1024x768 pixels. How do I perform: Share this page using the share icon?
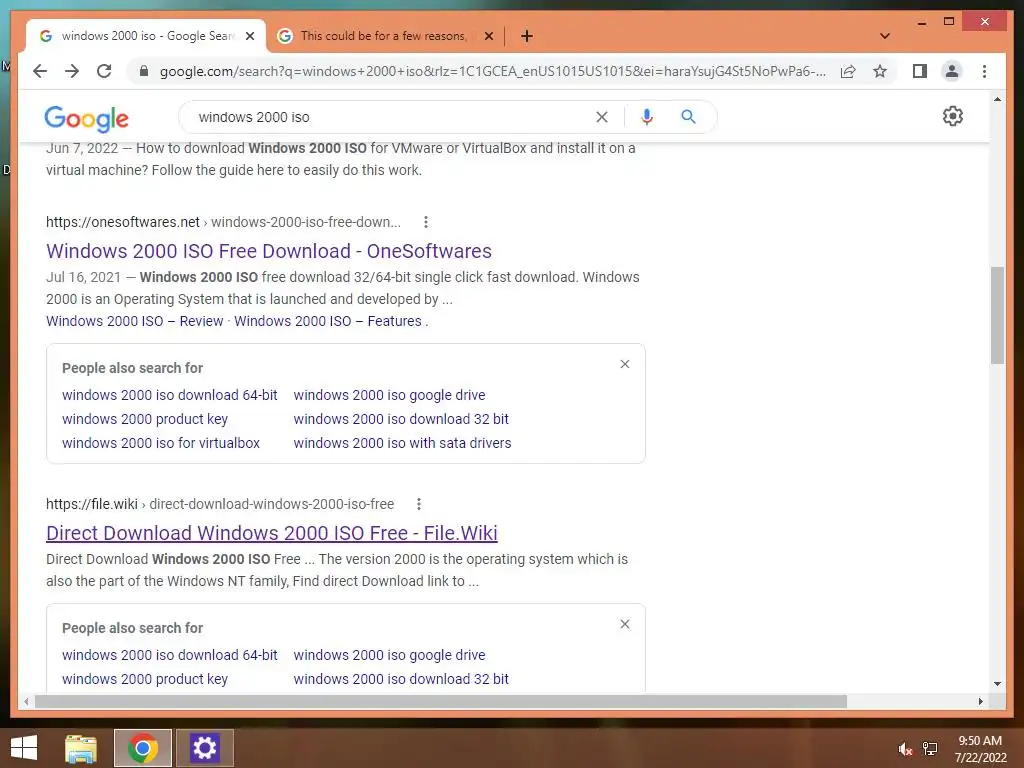point(848,71)
